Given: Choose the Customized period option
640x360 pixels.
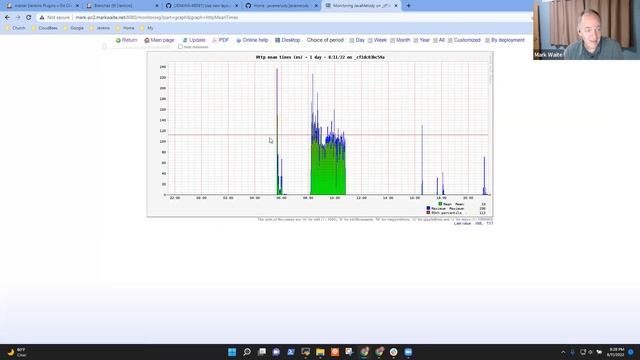Looking at the screenshot, I should [464, 40].
